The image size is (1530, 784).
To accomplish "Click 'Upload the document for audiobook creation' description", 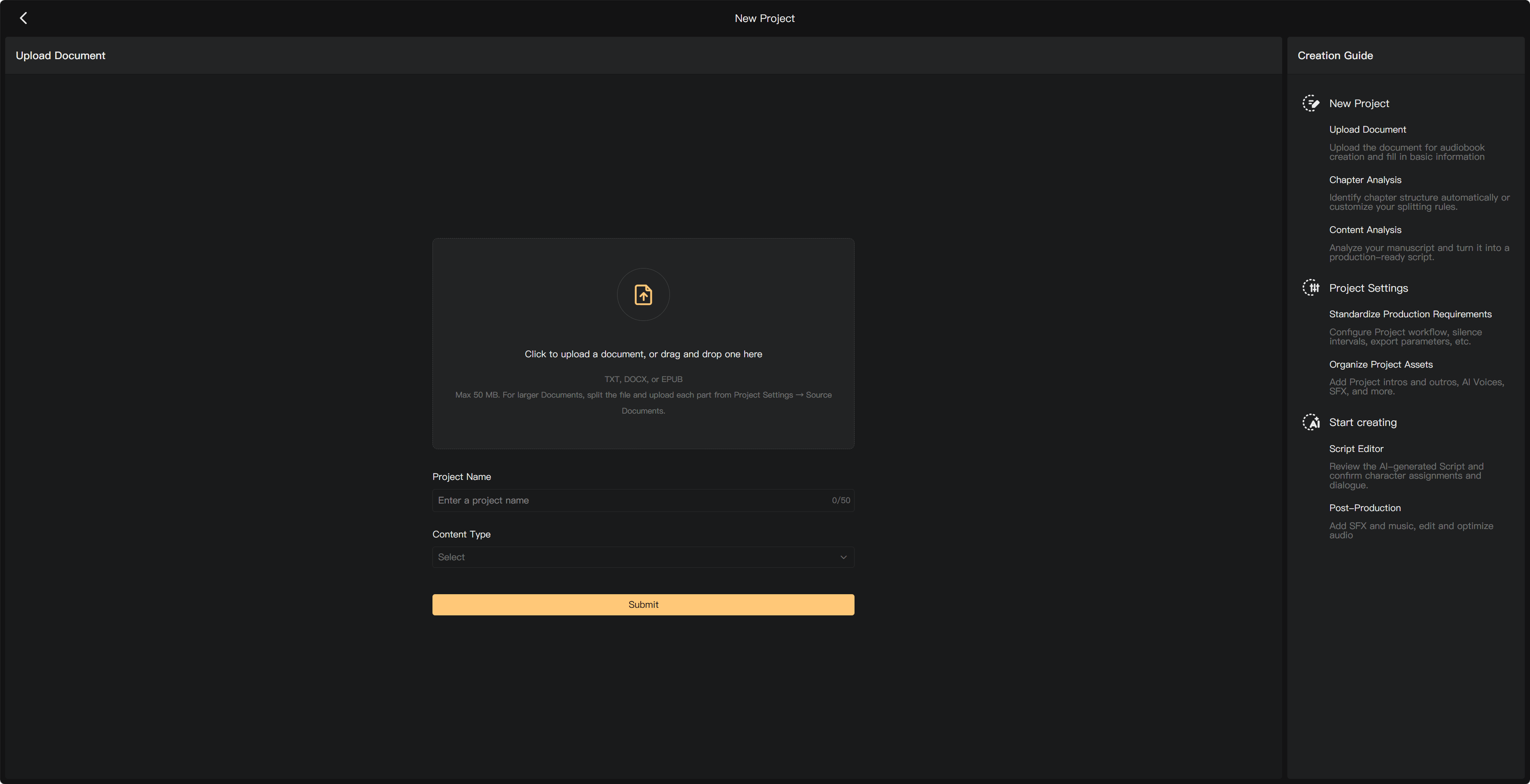I will pos(1406,152).
